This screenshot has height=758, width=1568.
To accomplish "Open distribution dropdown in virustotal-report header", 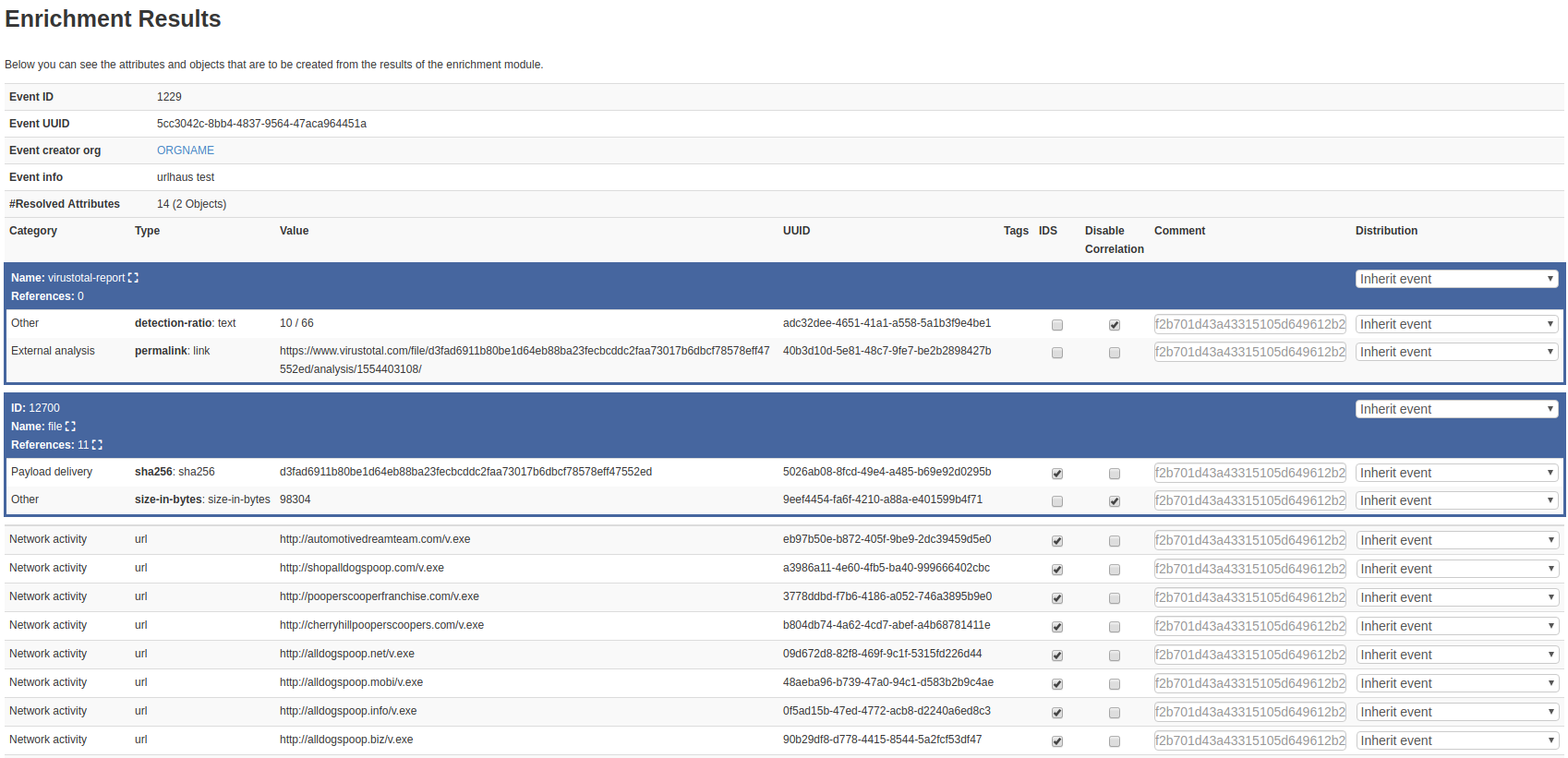I will click(1456, 279).
